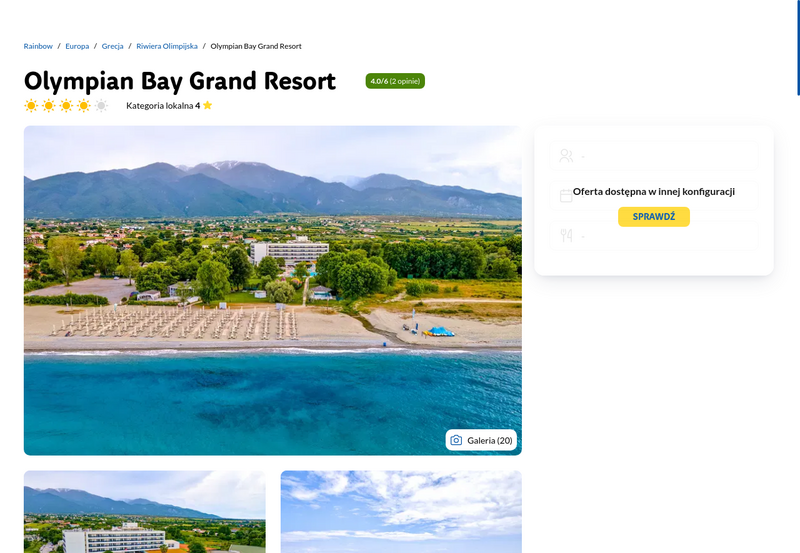
Task: Open the cloudy sky thumbnail
Action: (401, 512)
